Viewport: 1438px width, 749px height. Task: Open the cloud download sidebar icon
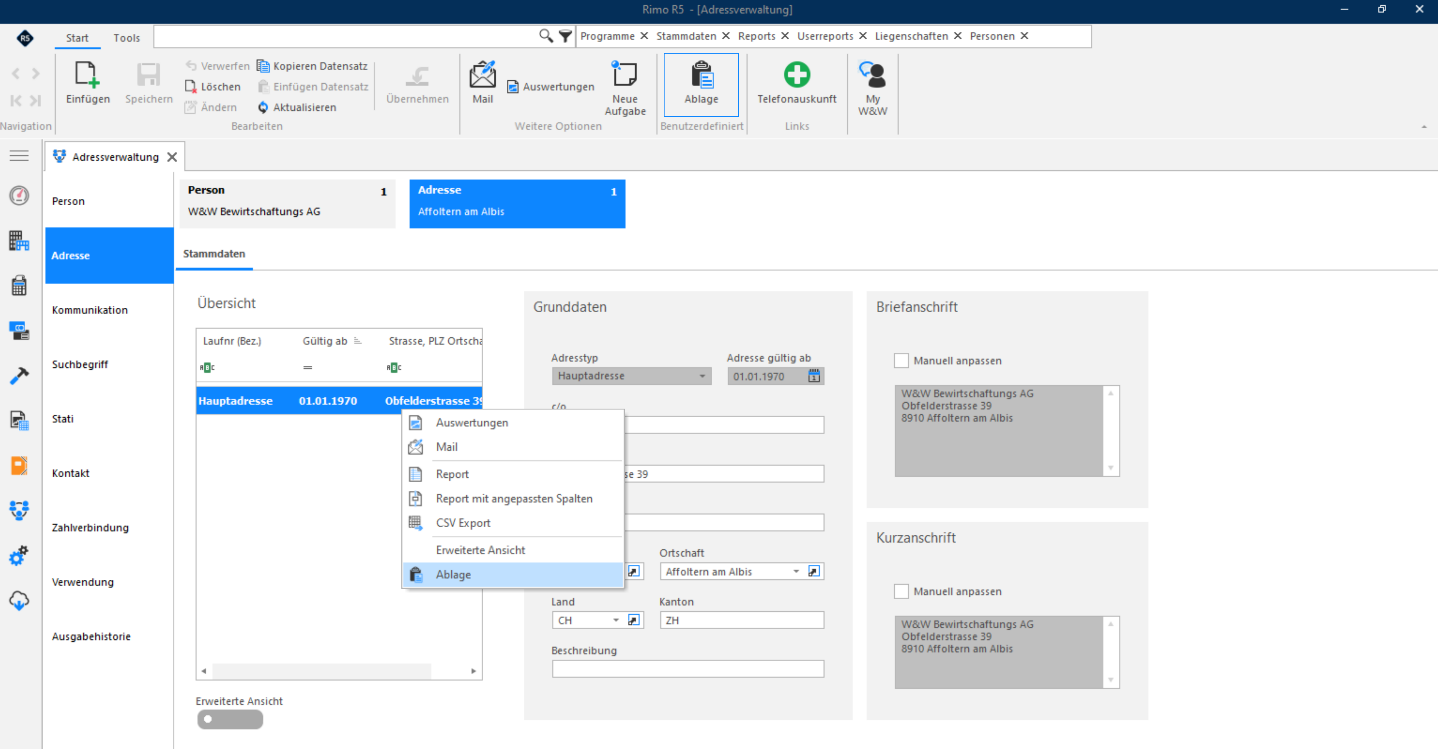tap(19, 601)
